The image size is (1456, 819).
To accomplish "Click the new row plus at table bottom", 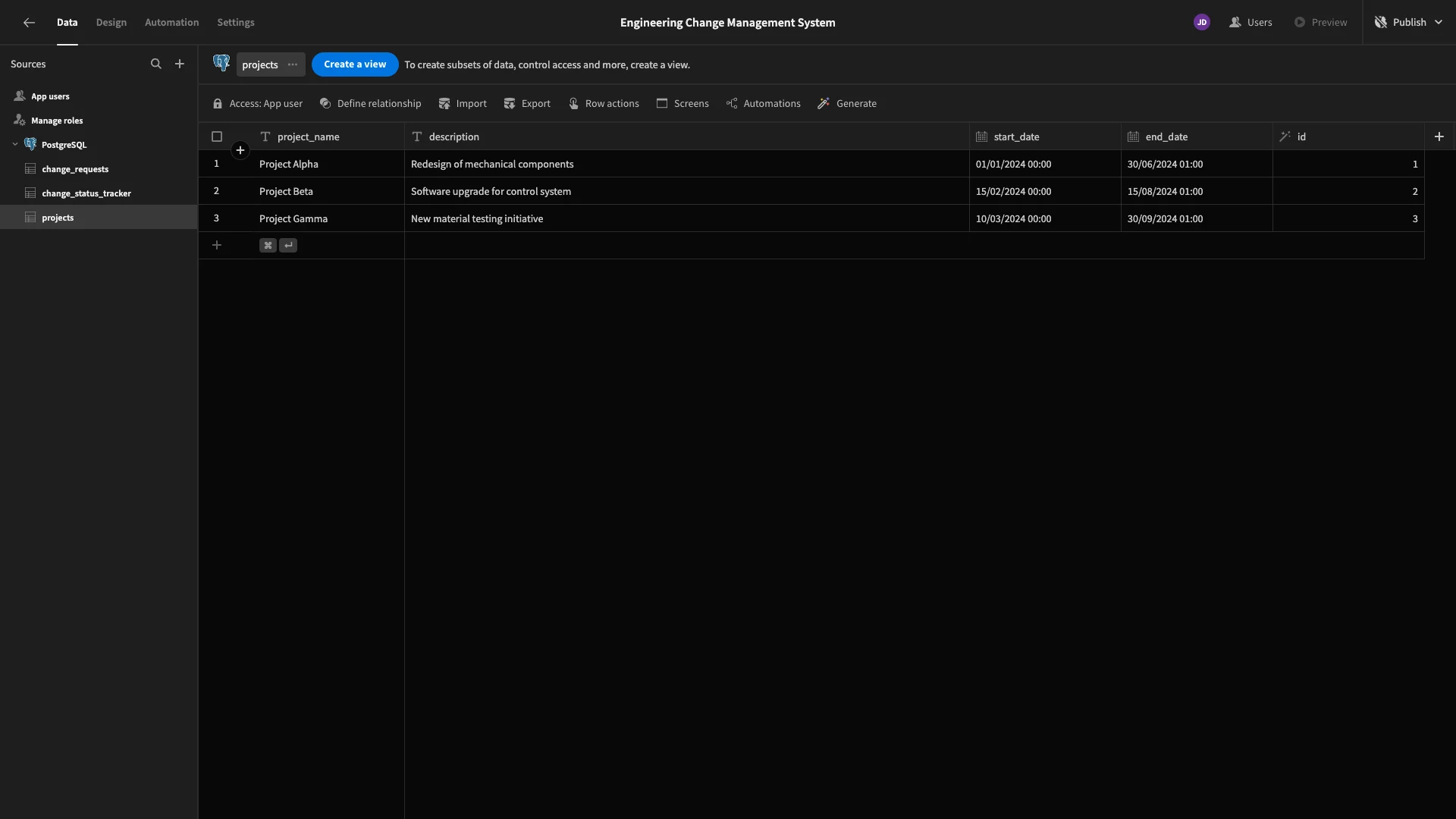I will coord(217,245).
